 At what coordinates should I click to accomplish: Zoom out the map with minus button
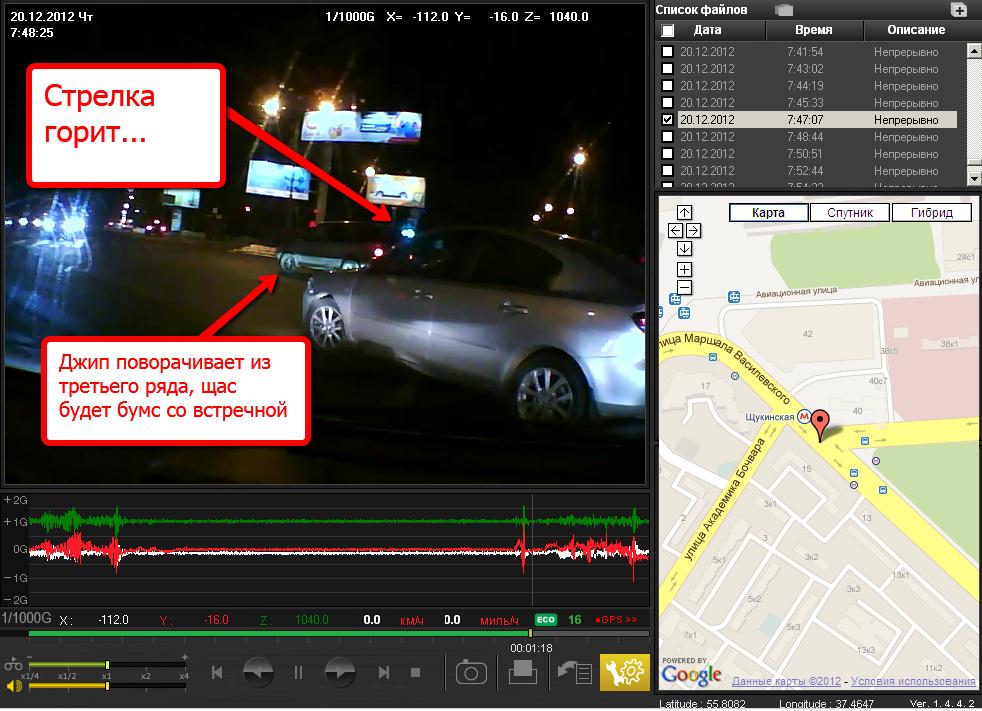[x=684, y=287]
